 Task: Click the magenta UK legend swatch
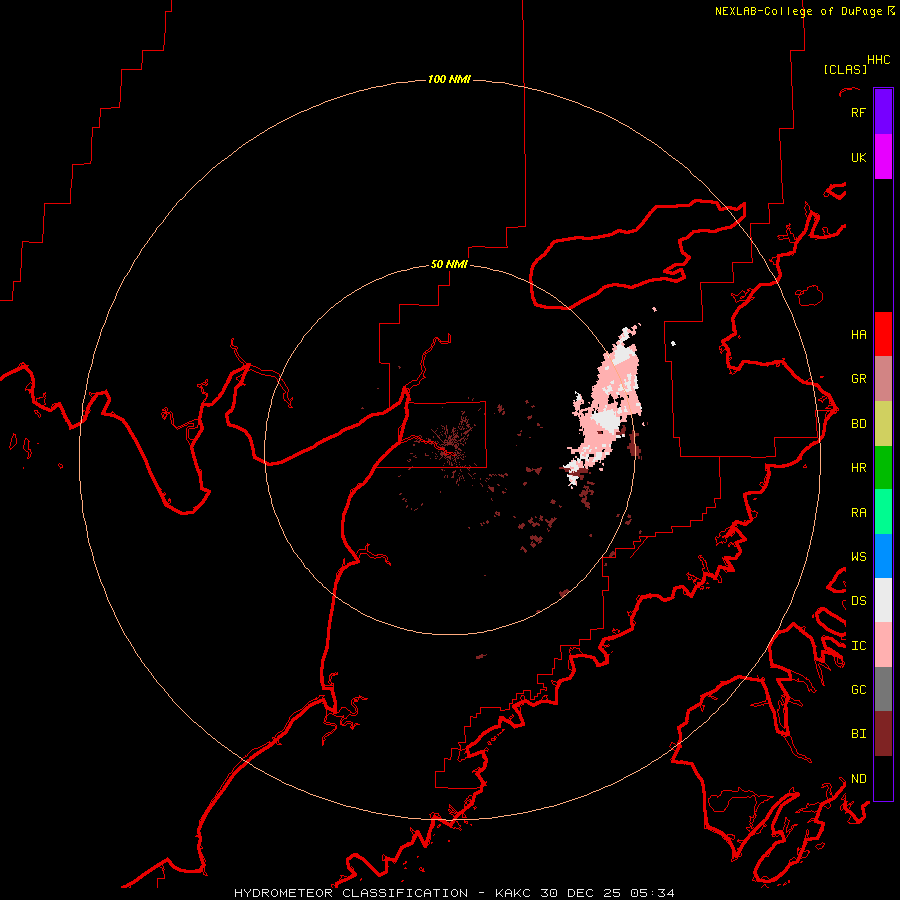(883, 157)
